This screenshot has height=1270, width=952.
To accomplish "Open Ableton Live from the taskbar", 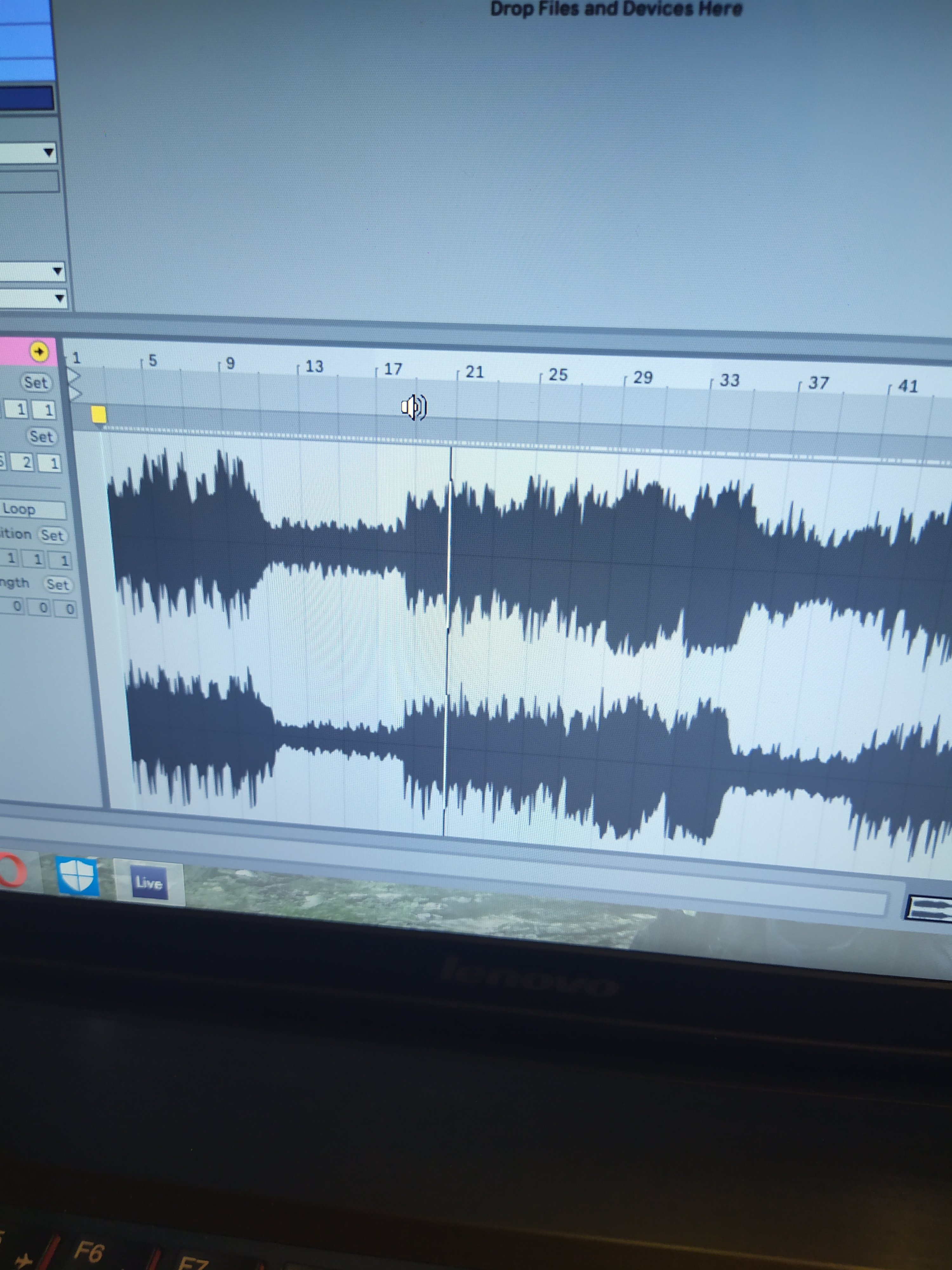I will [x=149, y=882].
